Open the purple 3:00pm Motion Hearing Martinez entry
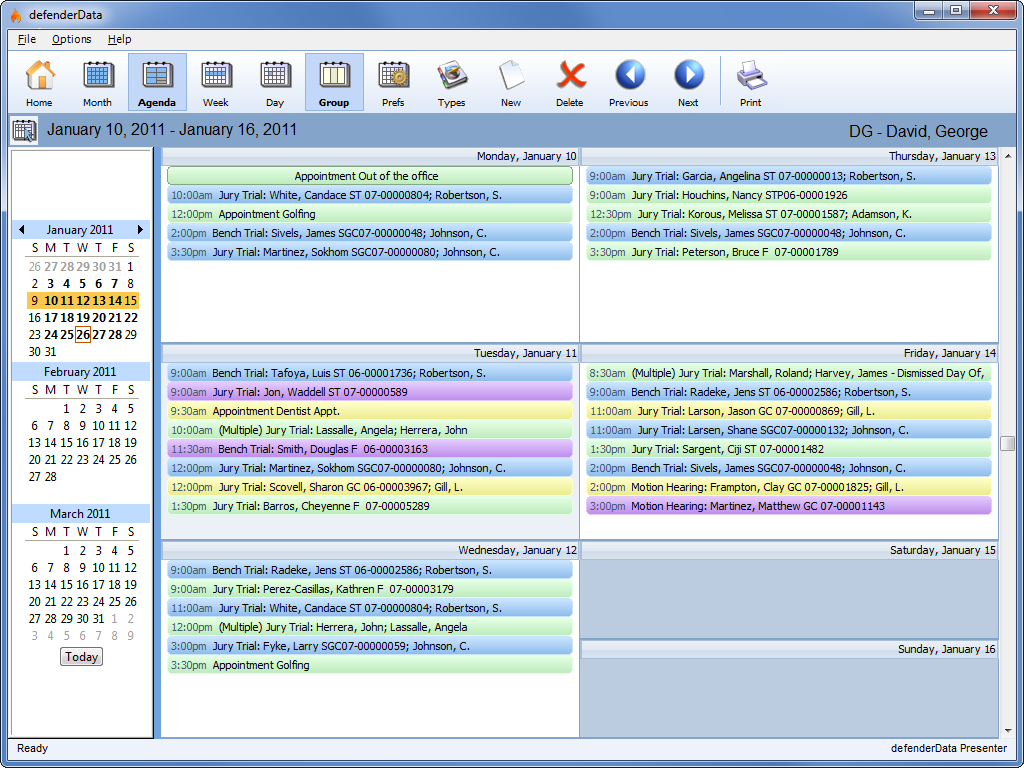This screenshot has width=1024, height=768. pos(788,506)
